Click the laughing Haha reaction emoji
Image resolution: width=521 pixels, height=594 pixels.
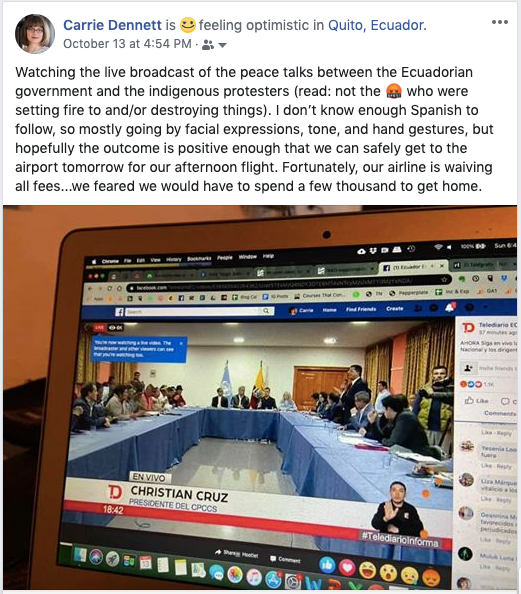[367, 571]
